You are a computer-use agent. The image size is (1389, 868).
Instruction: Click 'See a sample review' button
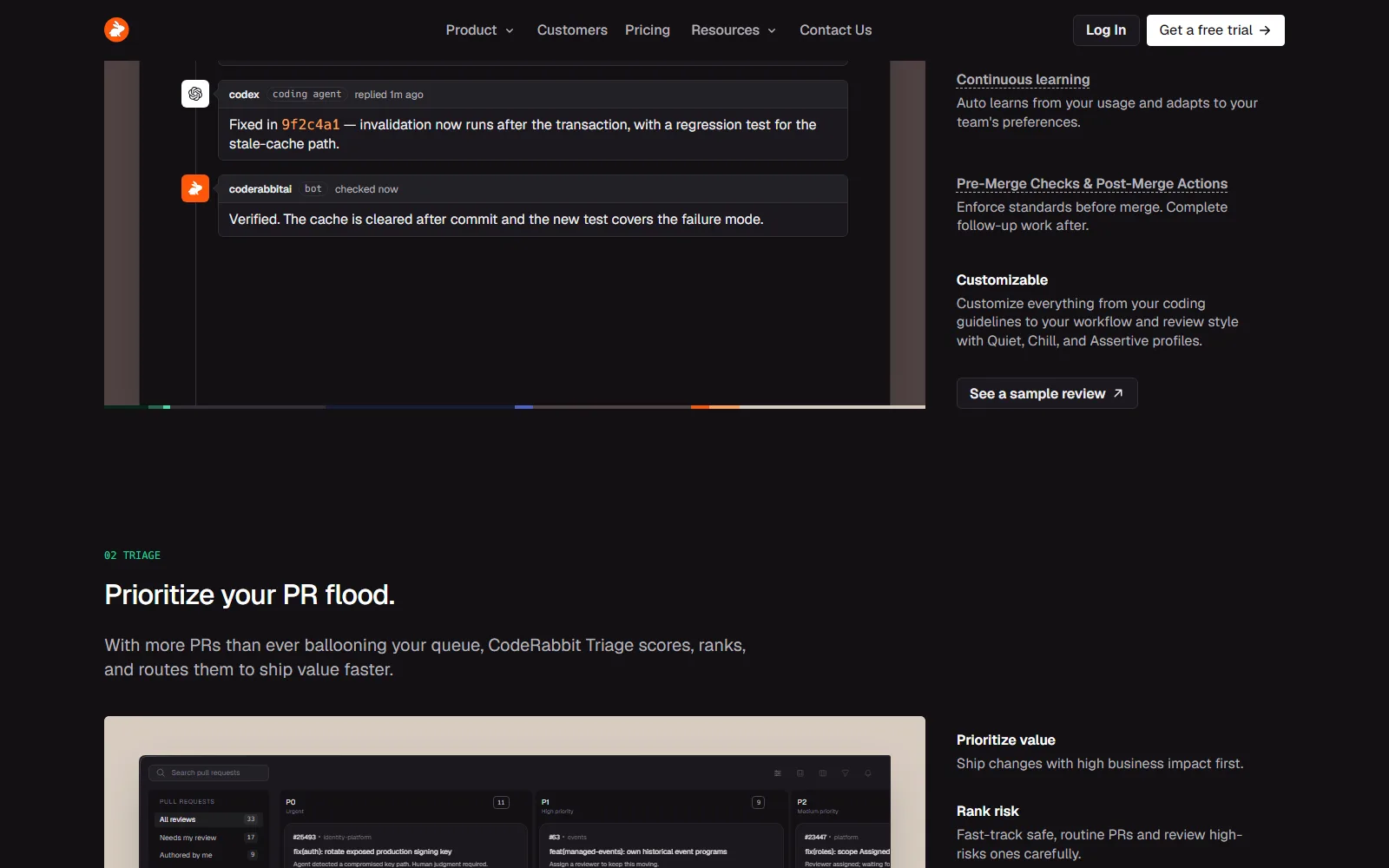(x=1047, y=393)
